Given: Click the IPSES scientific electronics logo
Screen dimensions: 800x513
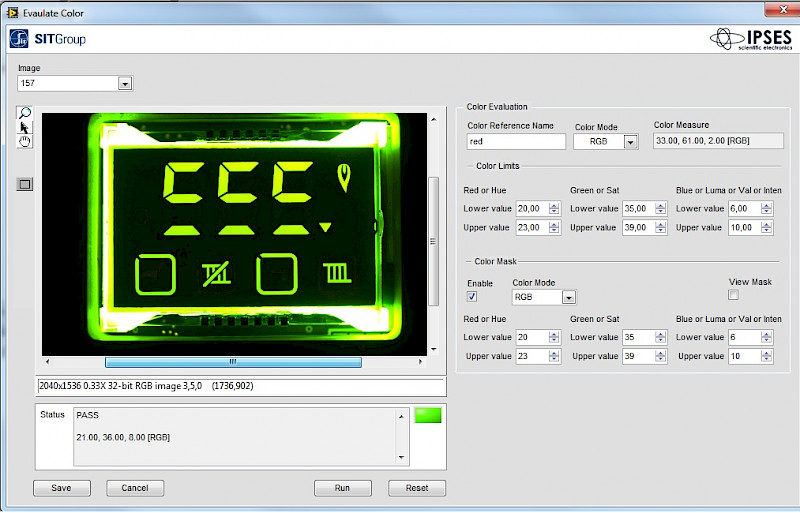Looking at the screenshot, I should click(751, 39).
